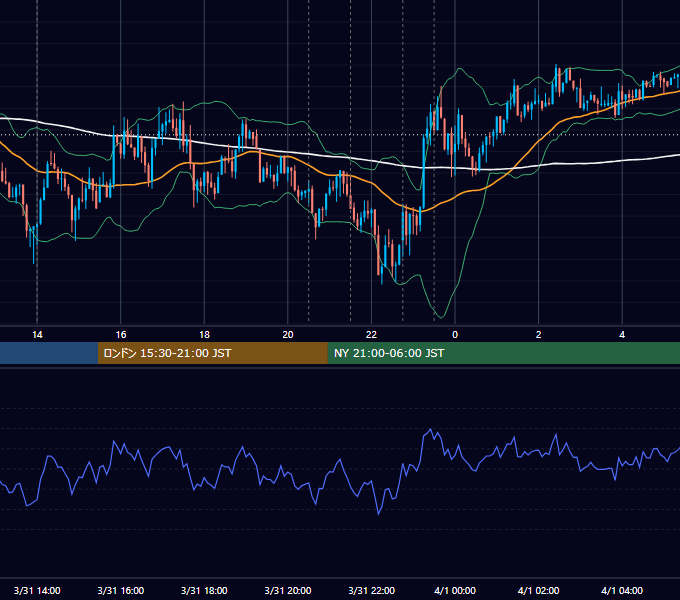This screenshot has width=680, height=600.
Task: Click the ロンドン 15:30-21:00 JST session bar
Action: click(x=212, y=353)
